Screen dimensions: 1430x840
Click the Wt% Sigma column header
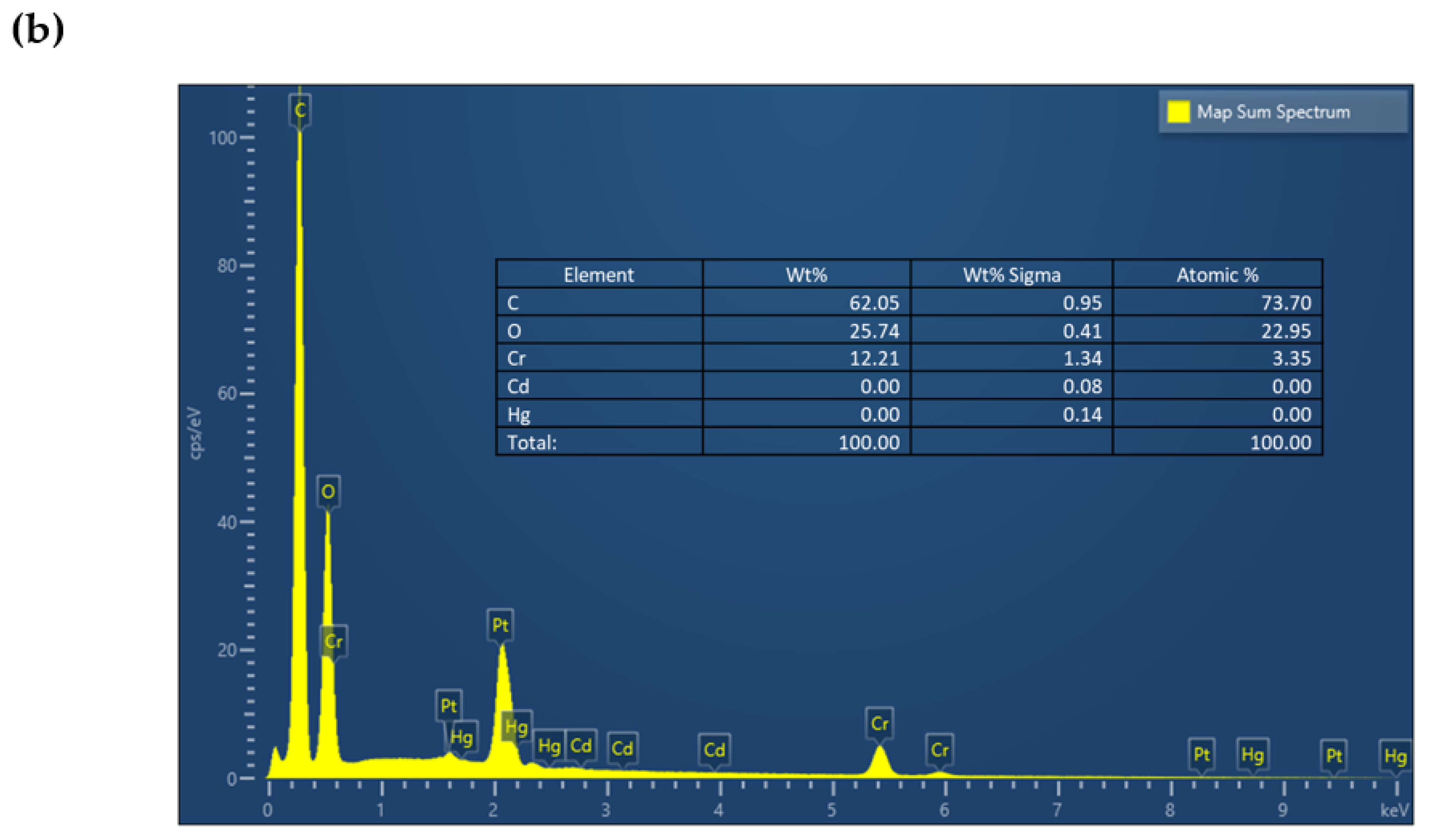1011,275
